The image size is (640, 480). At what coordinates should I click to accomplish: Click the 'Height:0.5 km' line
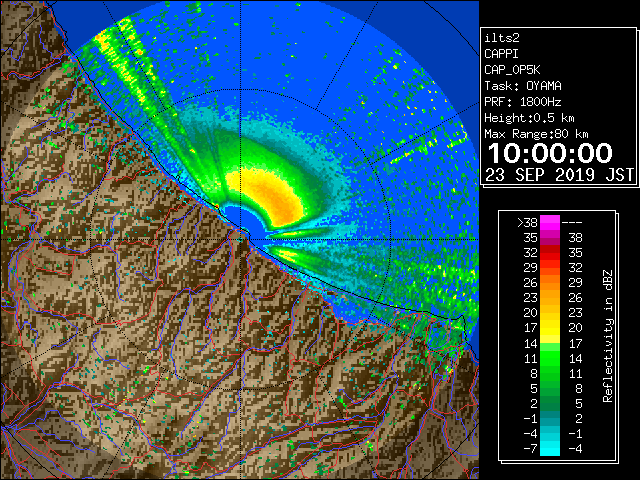tap(529, 118)
